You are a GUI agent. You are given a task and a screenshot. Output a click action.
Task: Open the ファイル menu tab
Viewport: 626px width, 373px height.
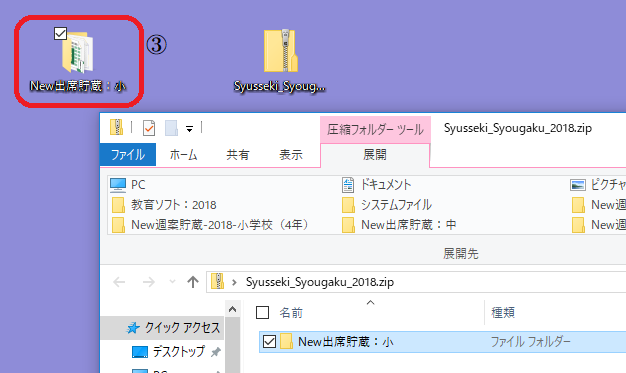(x=128, y=155)
